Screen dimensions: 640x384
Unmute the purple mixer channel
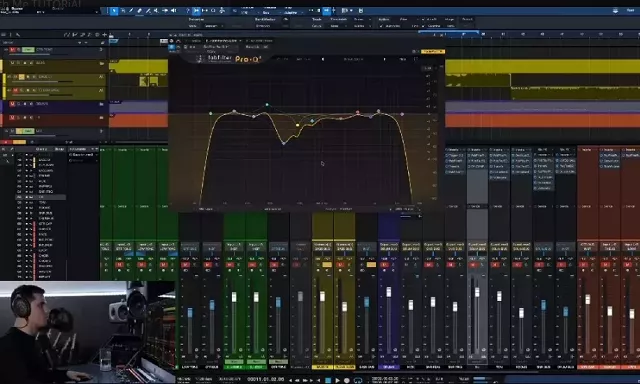[384, 265]
